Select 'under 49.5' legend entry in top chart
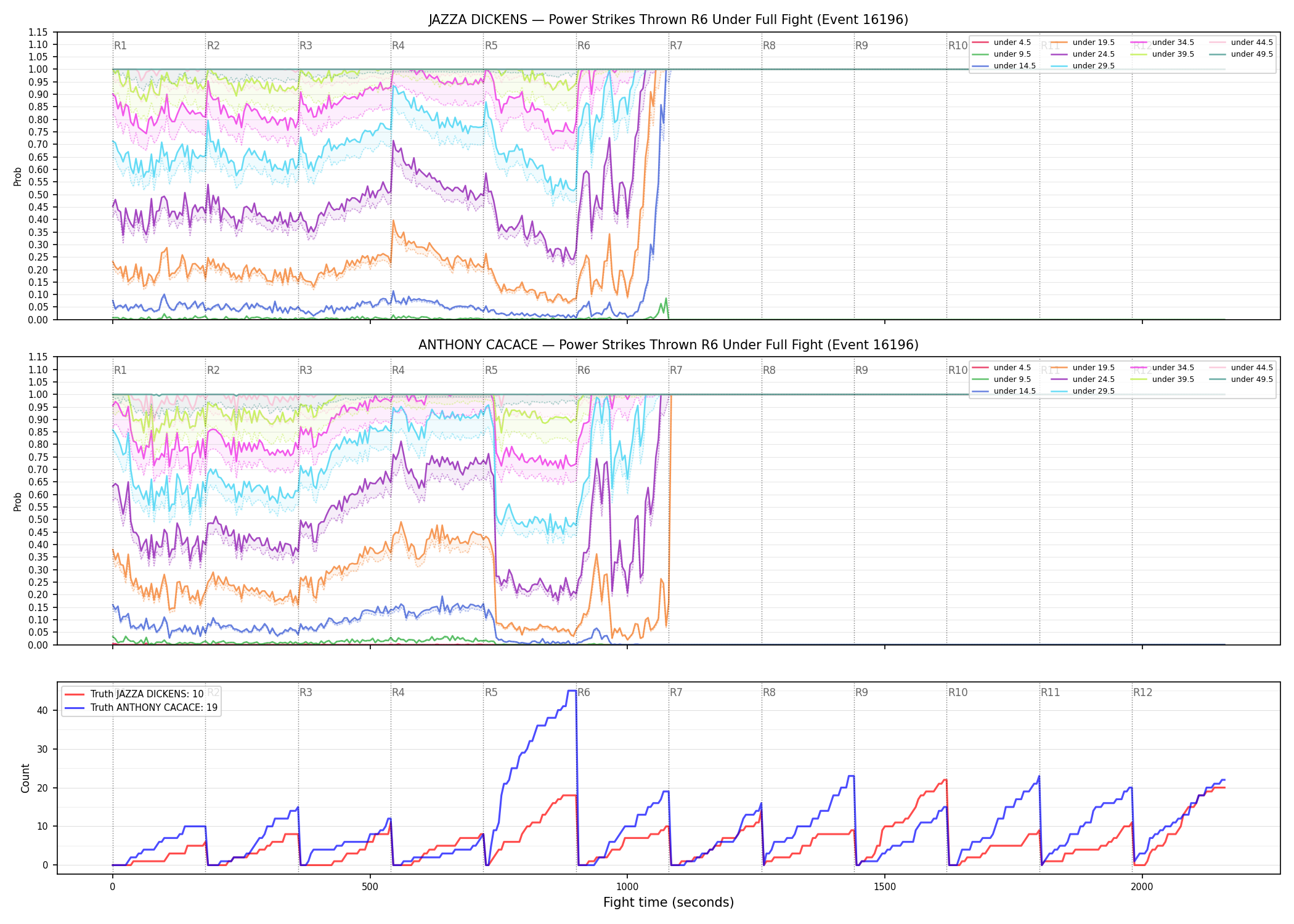1294x924 pixels. pos(1242,54)
